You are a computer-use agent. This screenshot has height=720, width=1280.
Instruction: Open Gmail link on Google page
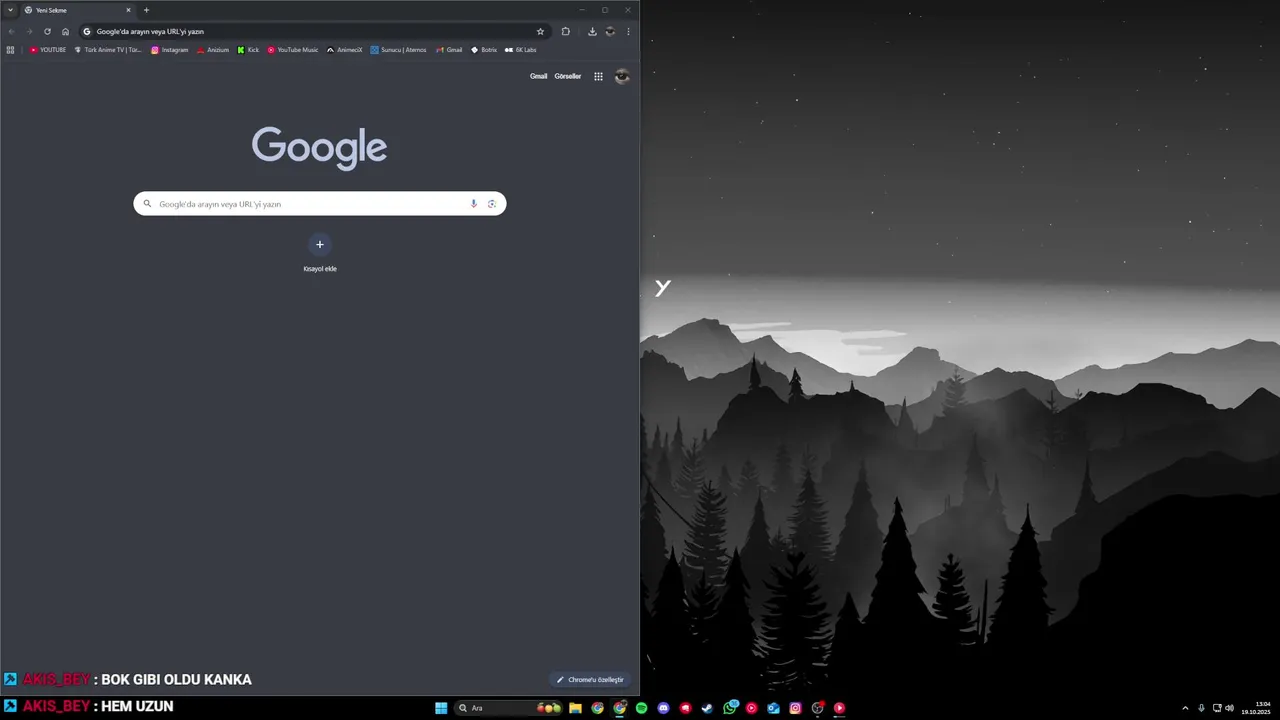point(538,76)
